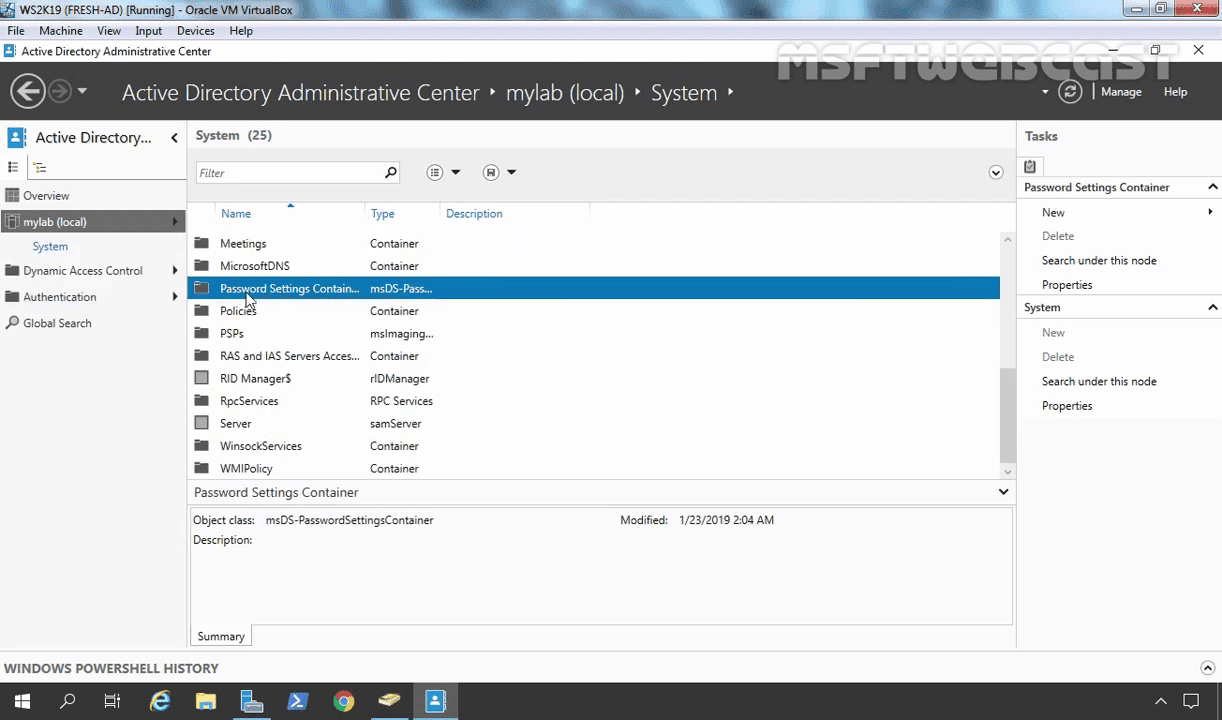Launch Internet Explorer from taskbar
The image size is (1222, 720).
160,702
